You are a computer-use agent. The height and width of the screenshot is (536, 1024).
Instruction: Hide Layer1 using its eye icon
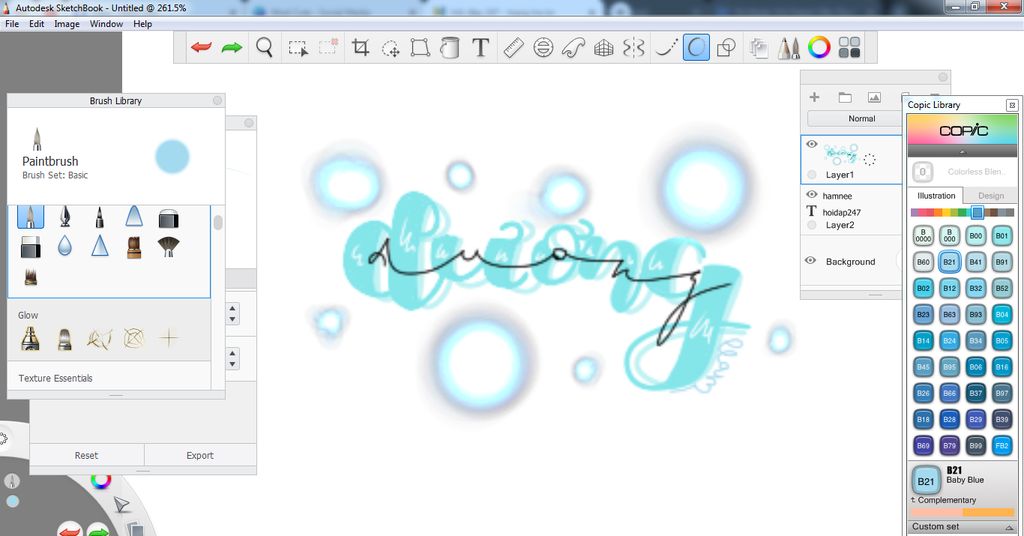point(812,144)
